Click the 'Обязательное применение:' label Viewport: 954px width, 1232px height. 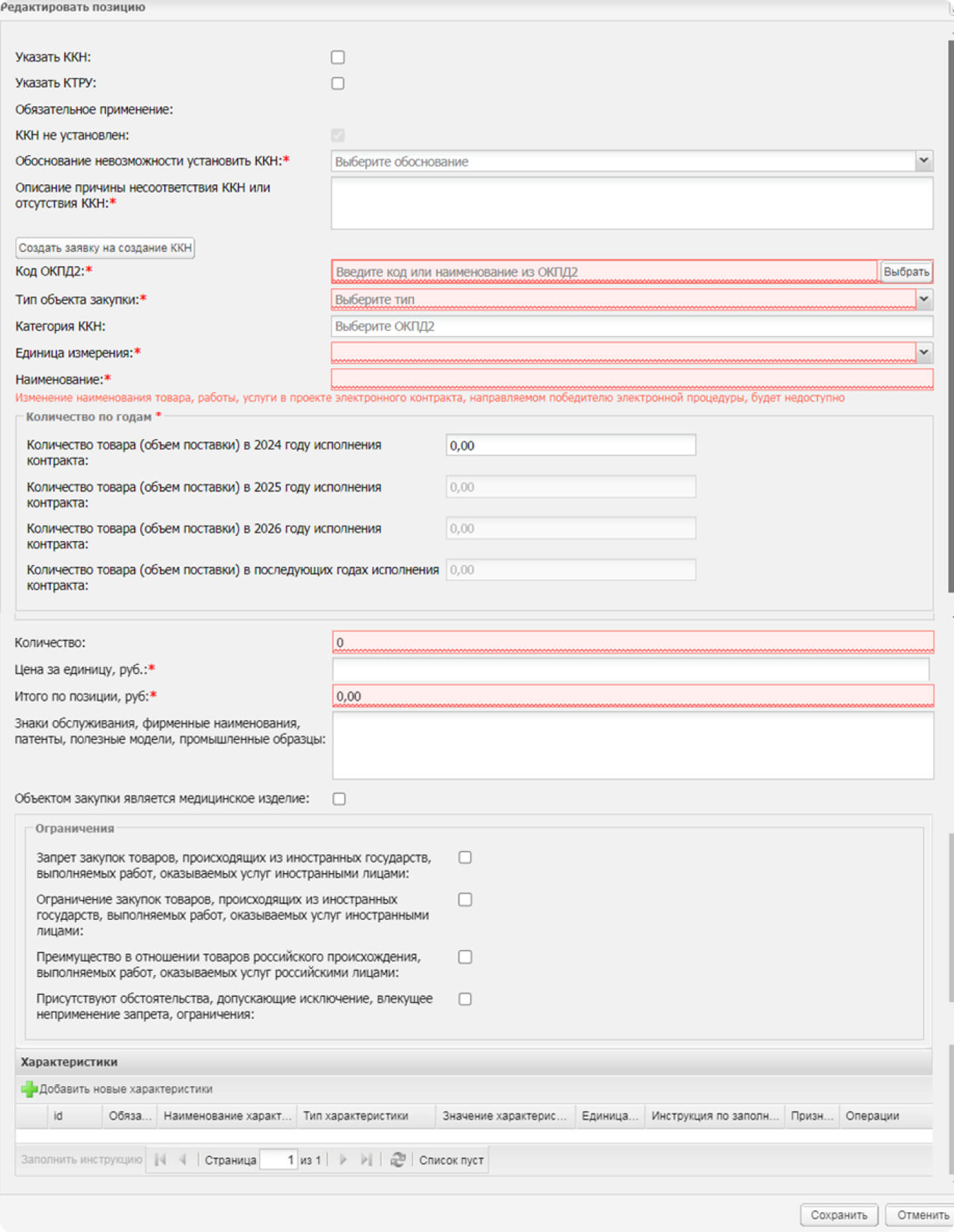click(x=94, y=109)
